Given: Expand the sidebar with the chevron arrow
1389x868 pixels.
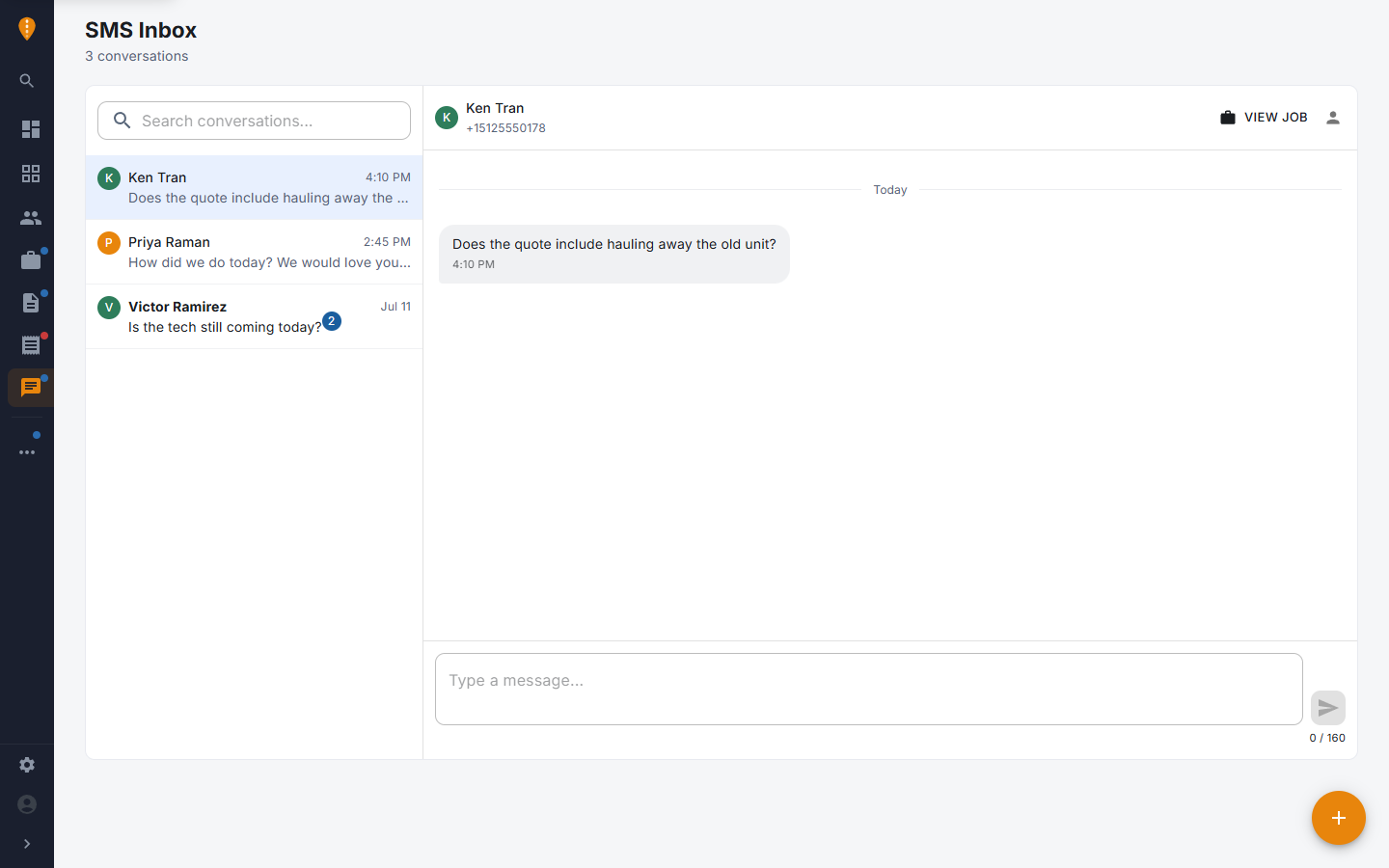Looking at the screenshot, I should [27, 844].
